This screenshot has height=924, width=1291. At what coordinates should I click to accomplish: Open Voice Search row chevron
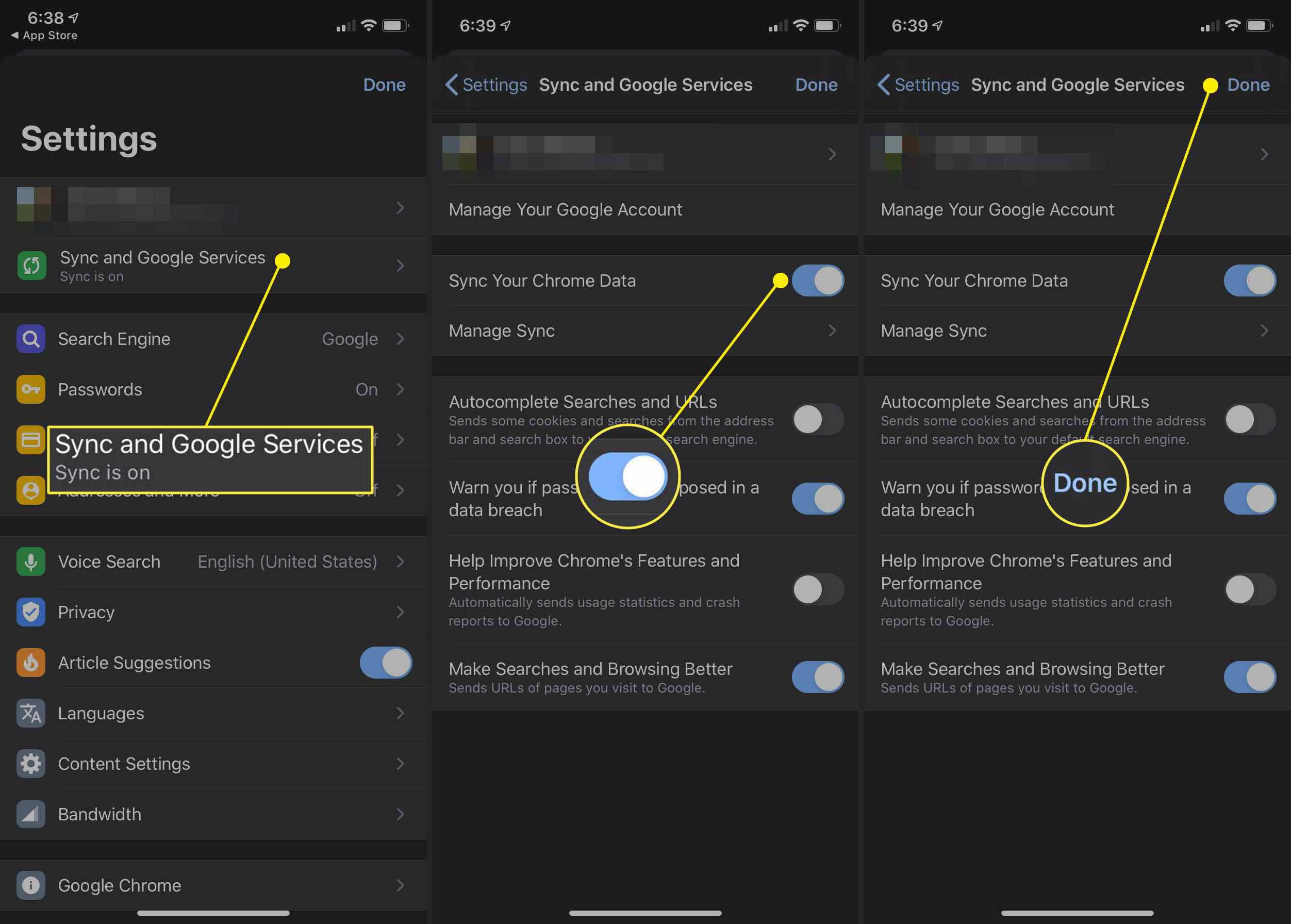tap(401, 562)
